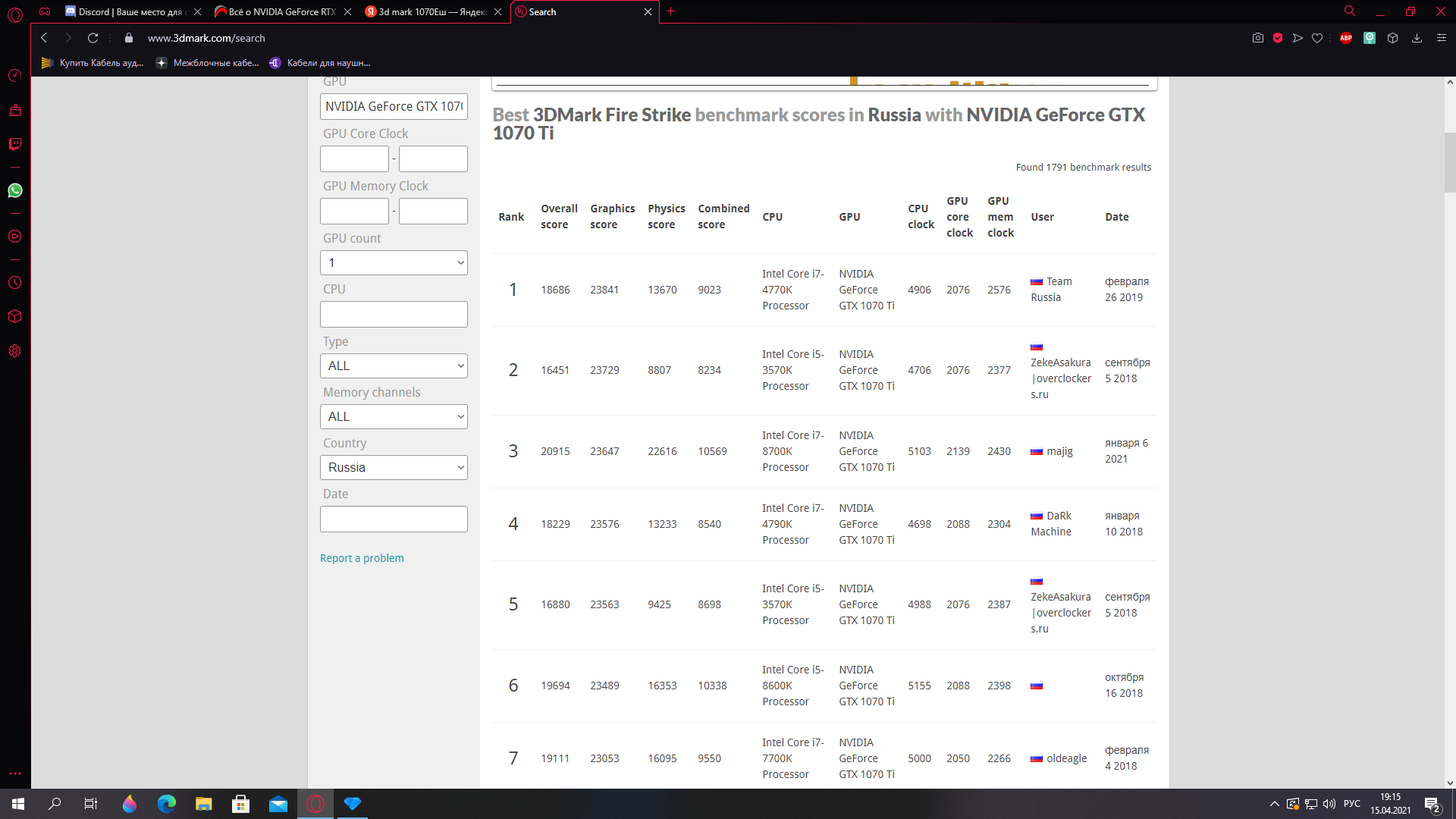Click the AdBlock Plus extension icon

(1346, 38)
